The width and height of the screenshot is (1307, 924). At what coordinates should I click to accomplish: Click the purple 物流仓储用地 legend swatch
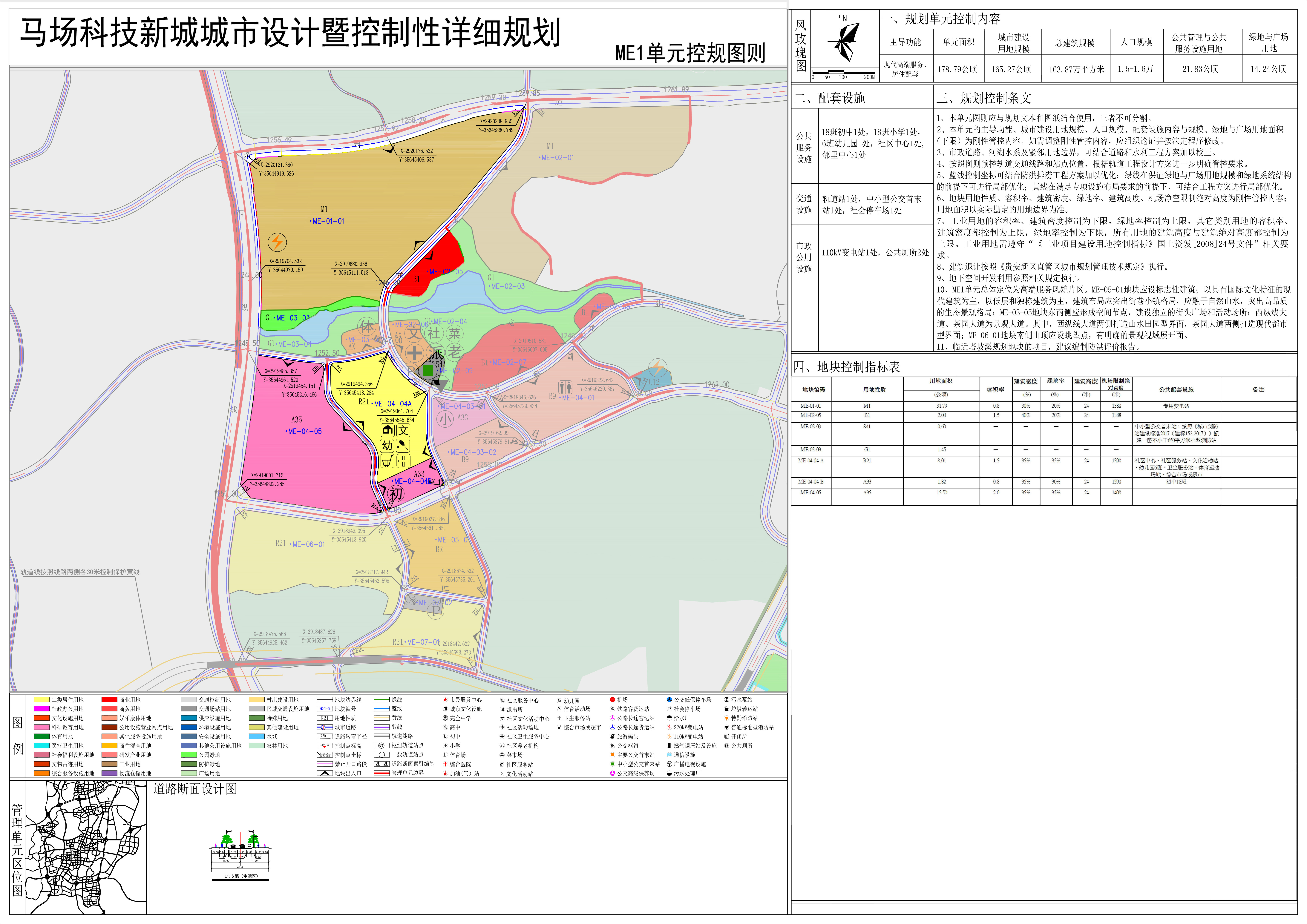[x=109, y=773]
